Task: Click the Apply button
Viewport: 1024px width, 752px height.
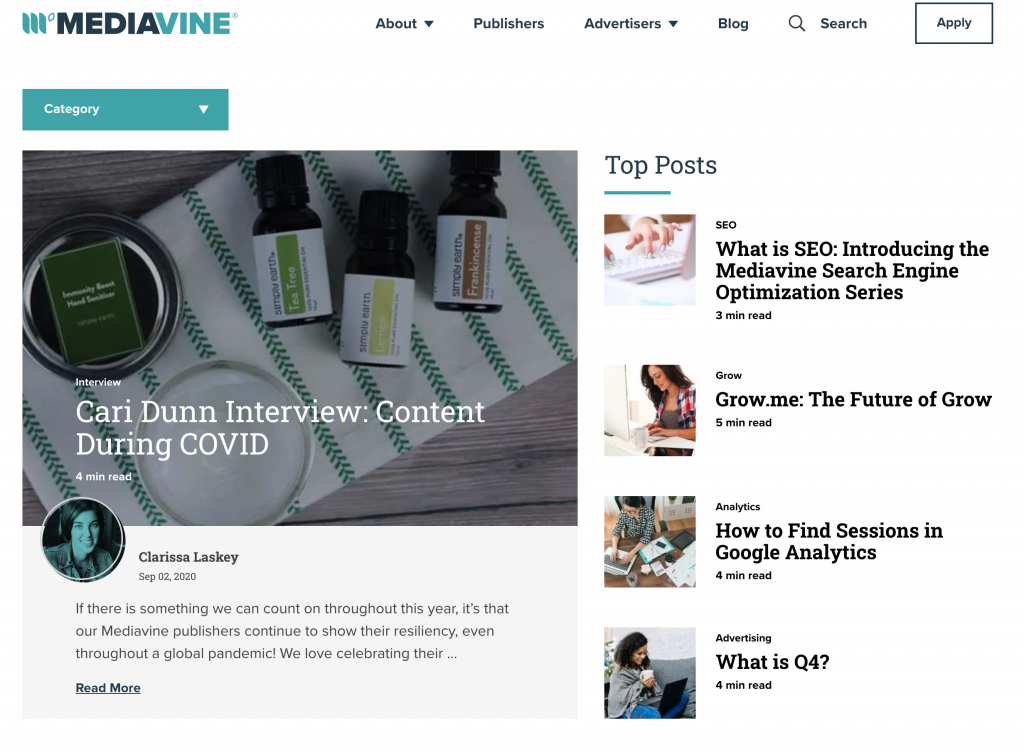Action: coord(953,23)
